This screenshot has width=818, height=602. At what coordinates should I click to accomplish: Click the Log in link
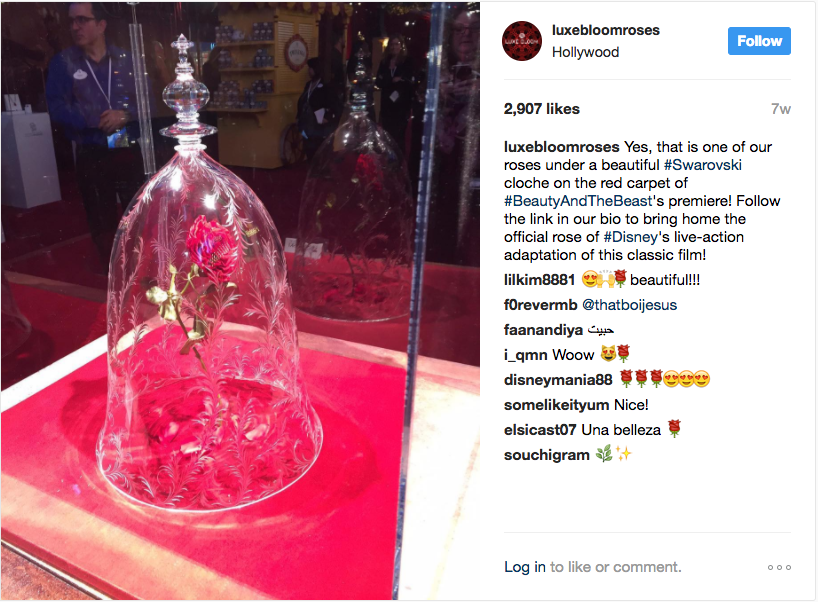coord(525,567)
